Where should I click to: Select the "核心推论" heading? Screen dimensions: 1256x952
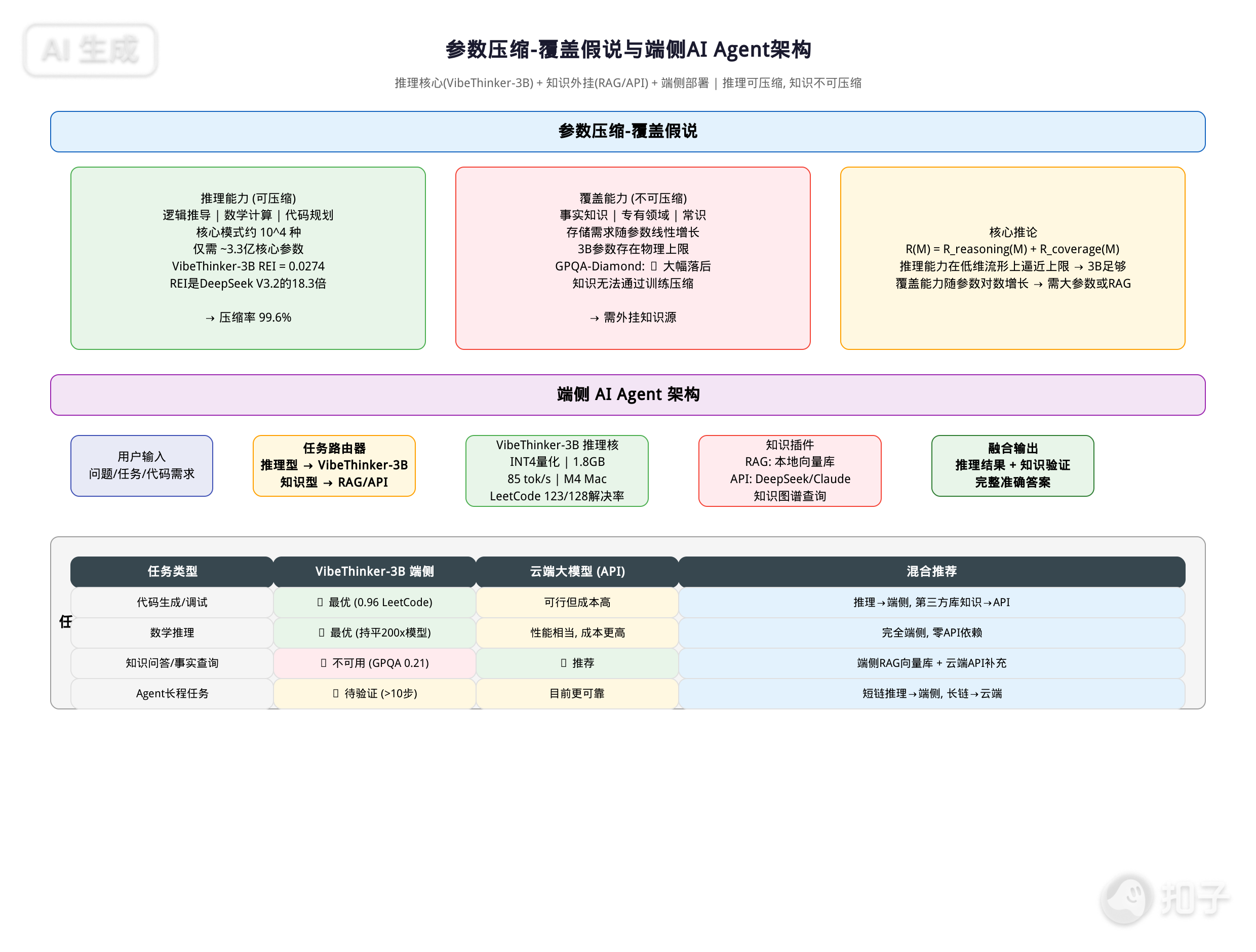(x=1013, y=232)
